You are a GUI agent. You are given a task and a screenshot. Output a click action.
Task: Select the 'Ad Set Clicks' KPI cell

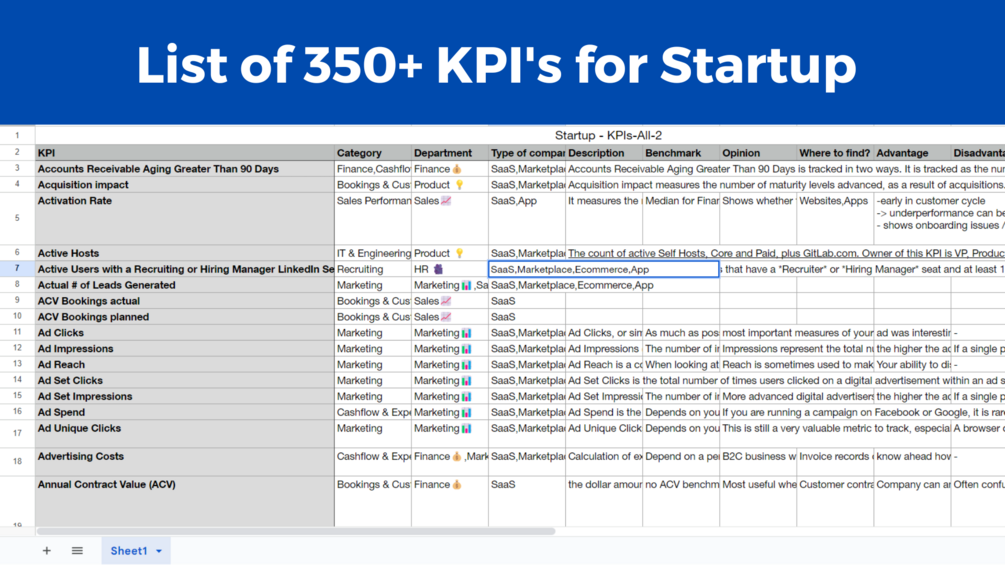[x=185, y=381]
